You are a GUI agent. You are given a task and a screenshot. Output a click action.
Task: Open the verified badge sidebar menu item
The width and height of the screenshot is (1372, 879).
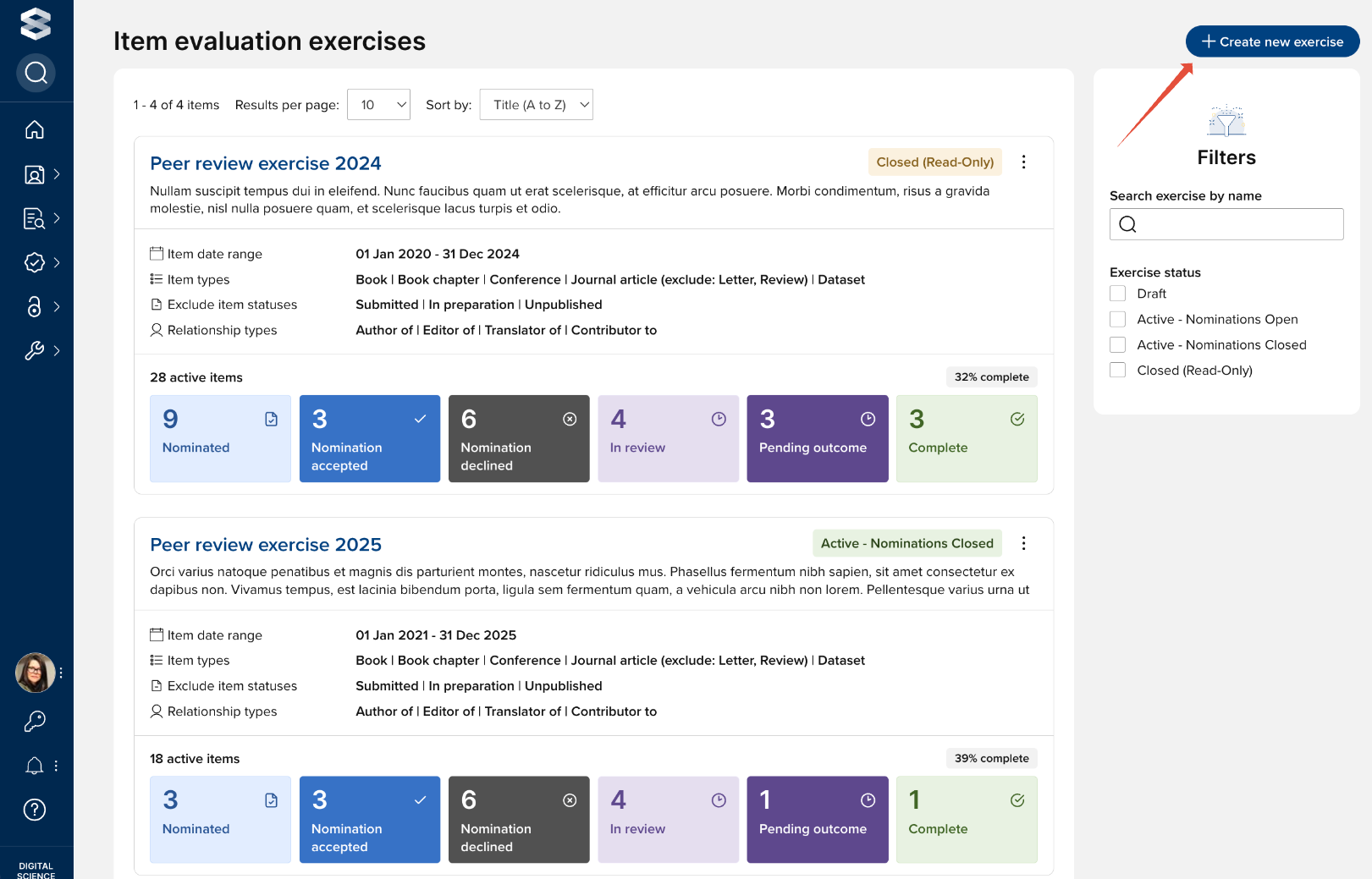35,262
